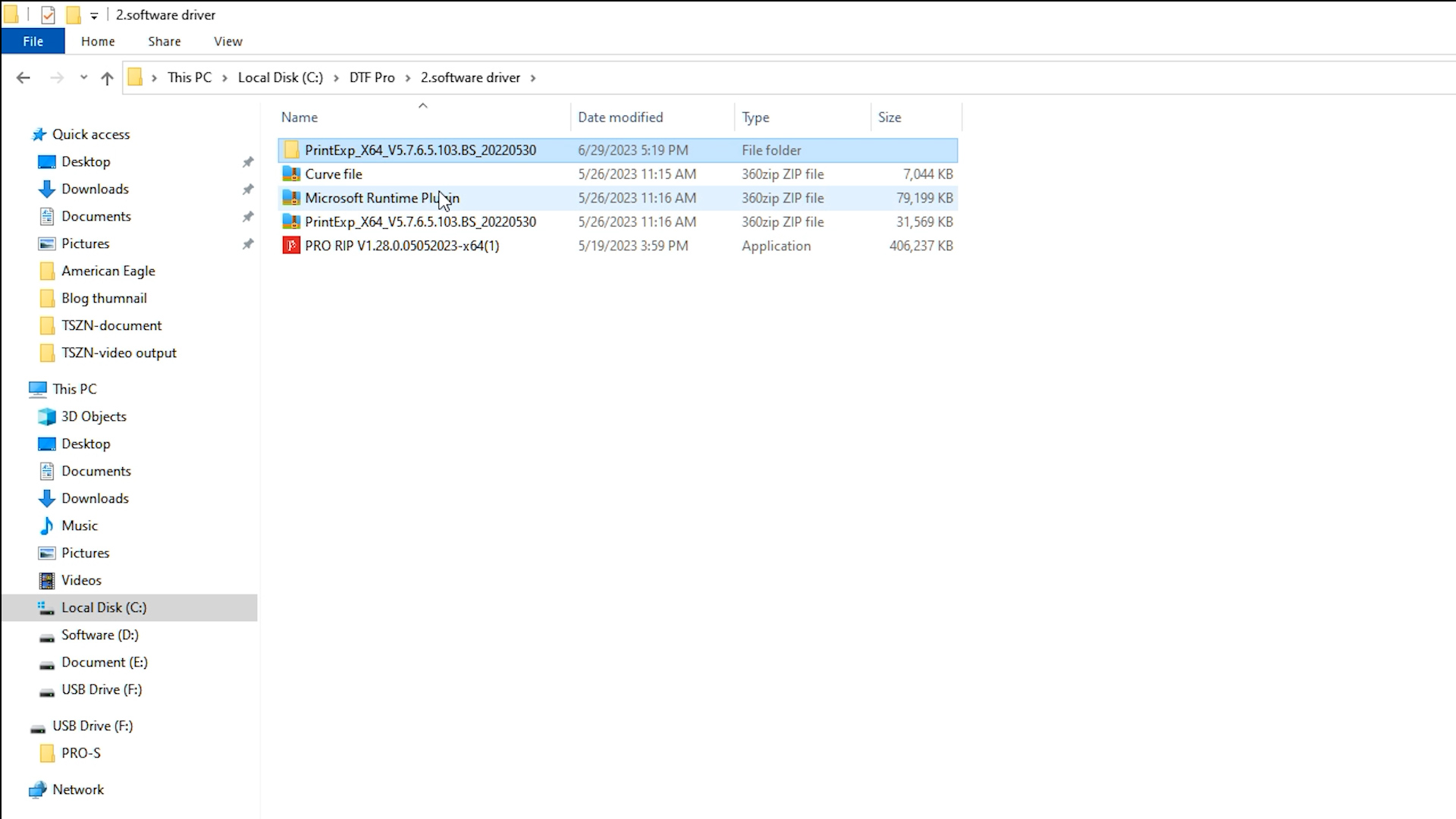Open the Home ribbon tab
This screenshot has width=1456, height=819.
pyautogui.click(x=98, y=41)
